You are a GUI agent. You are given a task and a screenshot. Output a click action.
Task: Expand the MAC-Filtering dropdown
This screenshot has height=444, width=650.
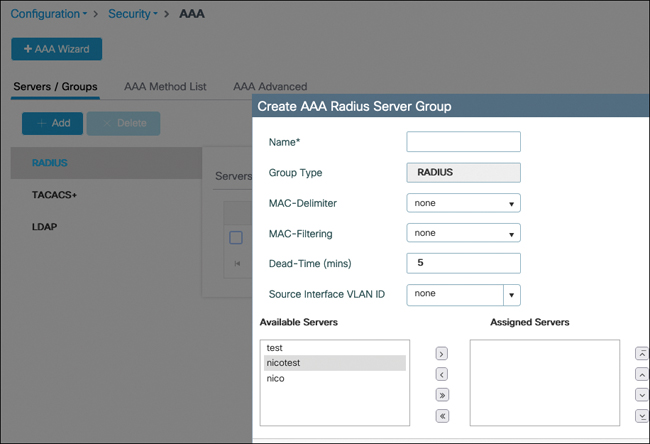point(464,233)
